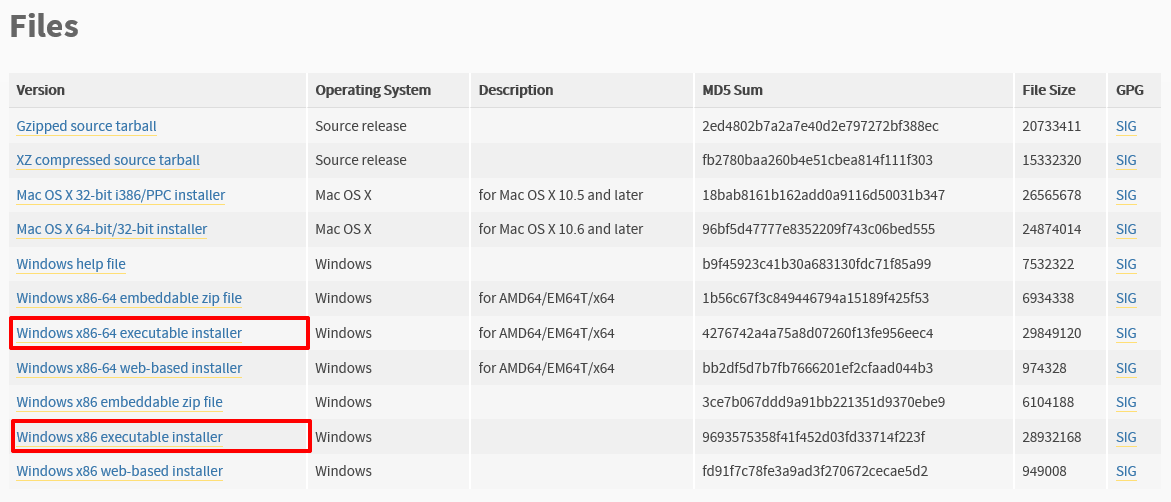Click Windows x86 executable installer link
1171x502 pixels.
click(x=119, y=437)
